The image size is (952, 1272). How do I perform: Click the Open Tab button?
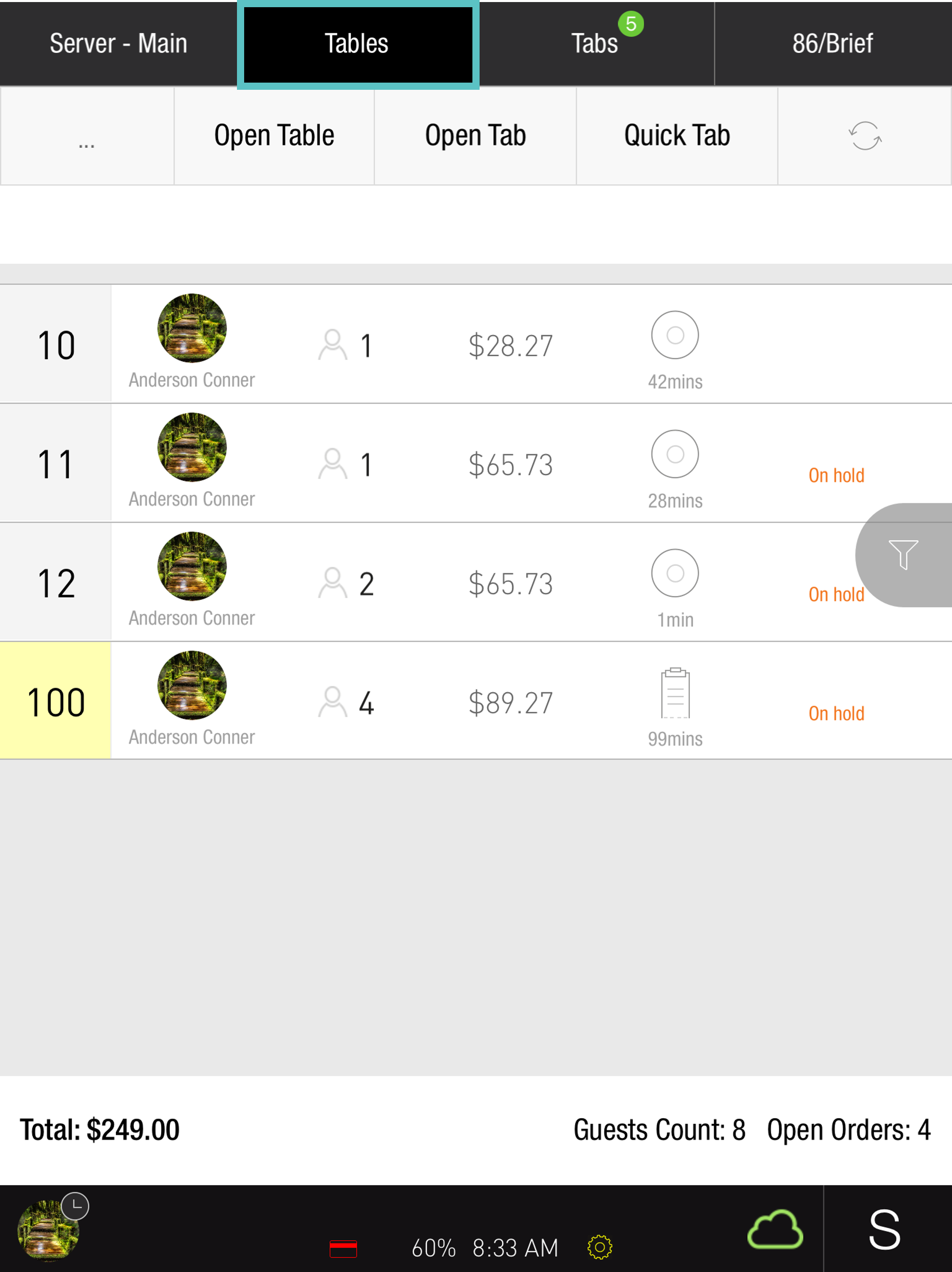click(x=475, y=136)
